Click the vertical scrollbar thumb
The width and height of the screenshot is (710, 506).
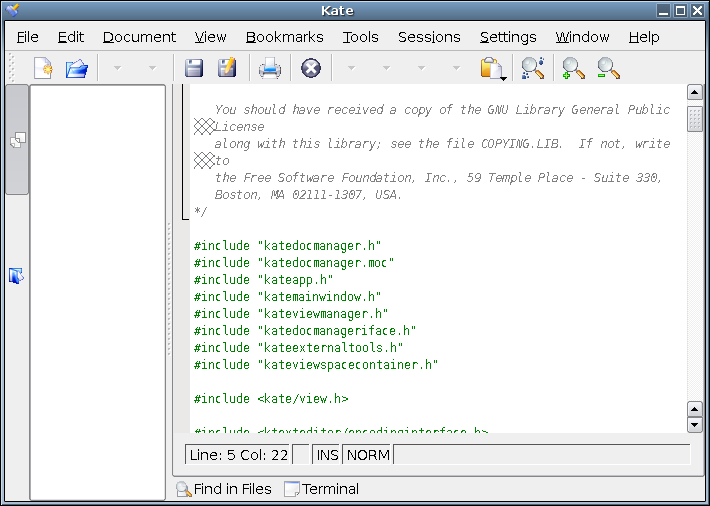pyautogui.click(x=695, y=119)
